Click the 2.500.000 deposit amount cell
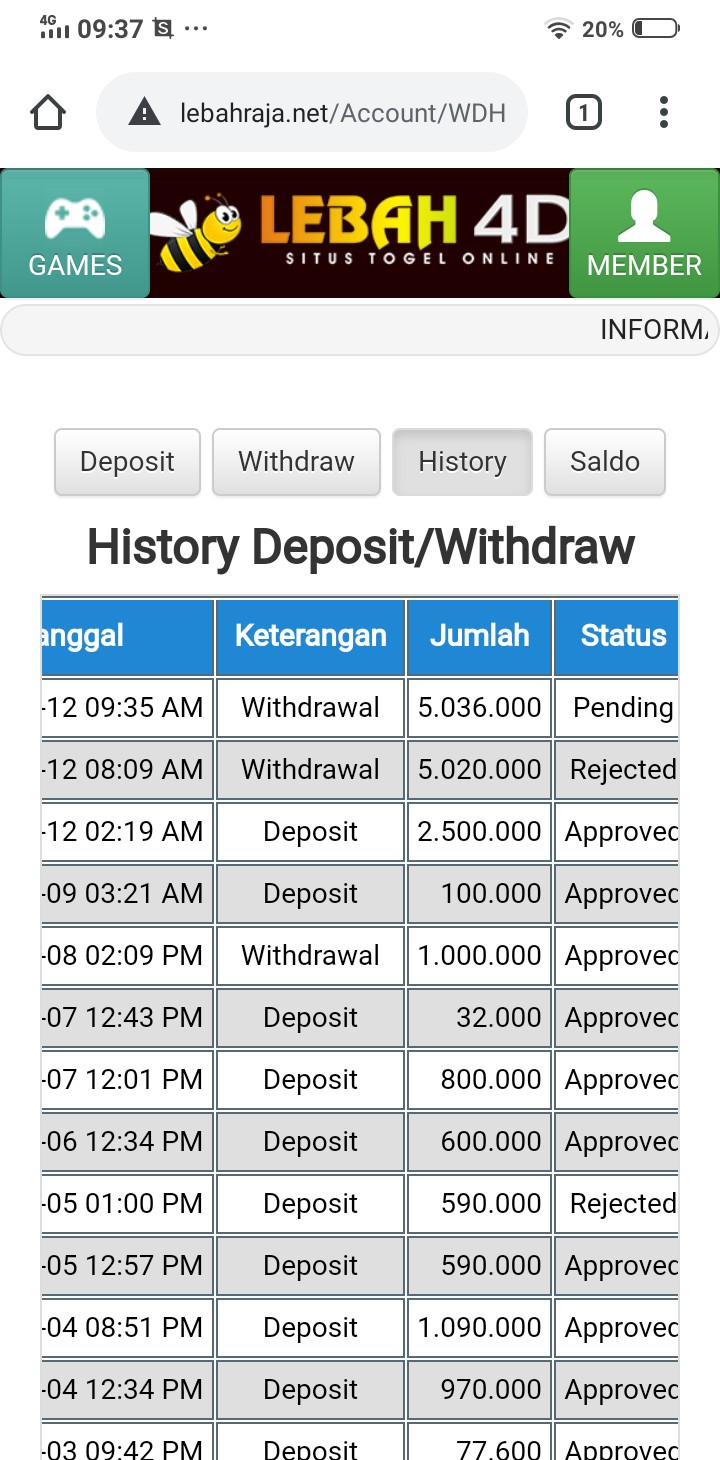This screenshot has height=1460, width=720. click(479, 832)
